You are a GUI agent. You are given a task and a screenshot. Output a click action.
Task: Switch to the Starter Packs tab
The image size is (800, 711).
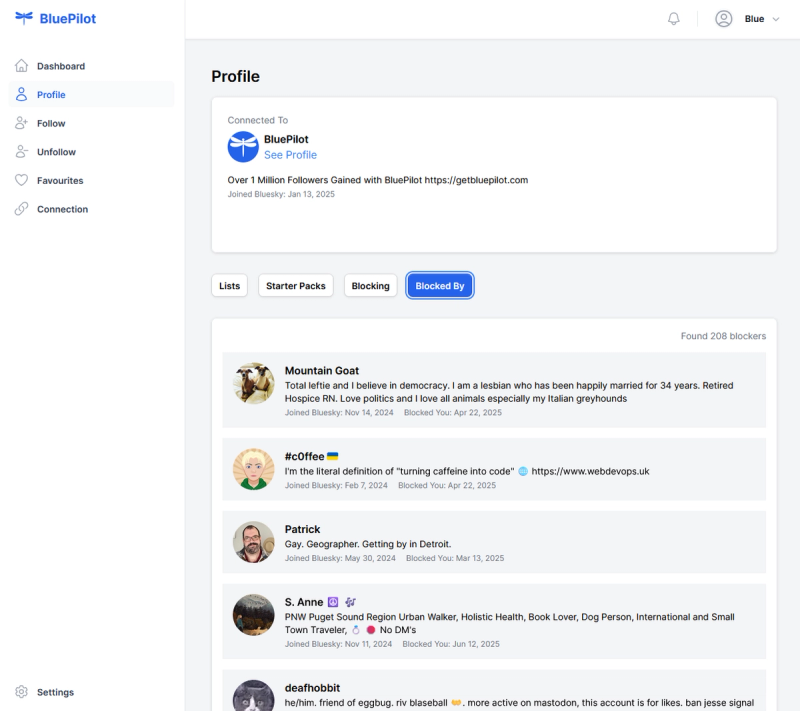pos(296,286)
